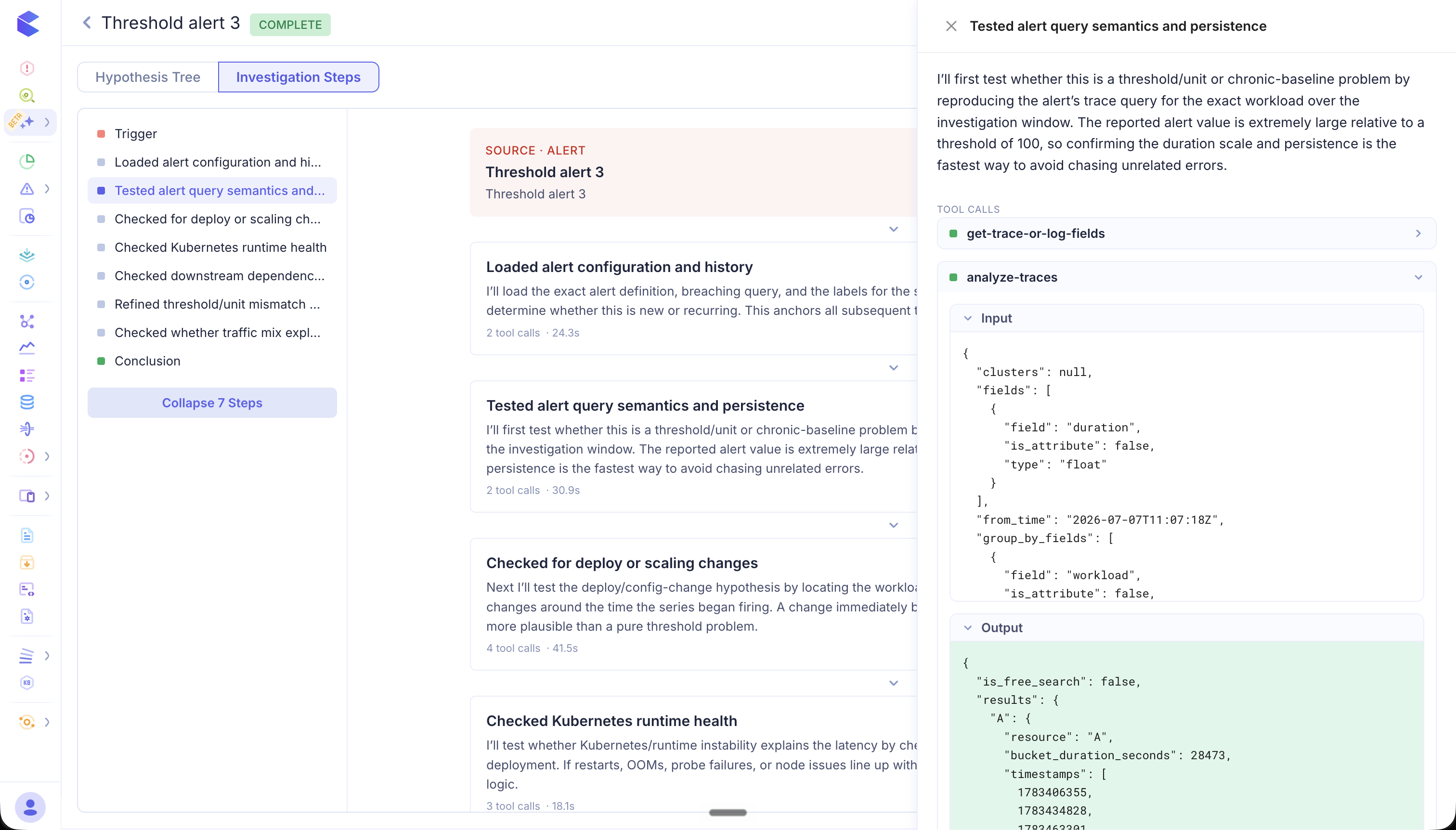Viewport: 1456px width, 830px height.
Task: Select the Checked for deploy or scaling step
Action: 212,219
